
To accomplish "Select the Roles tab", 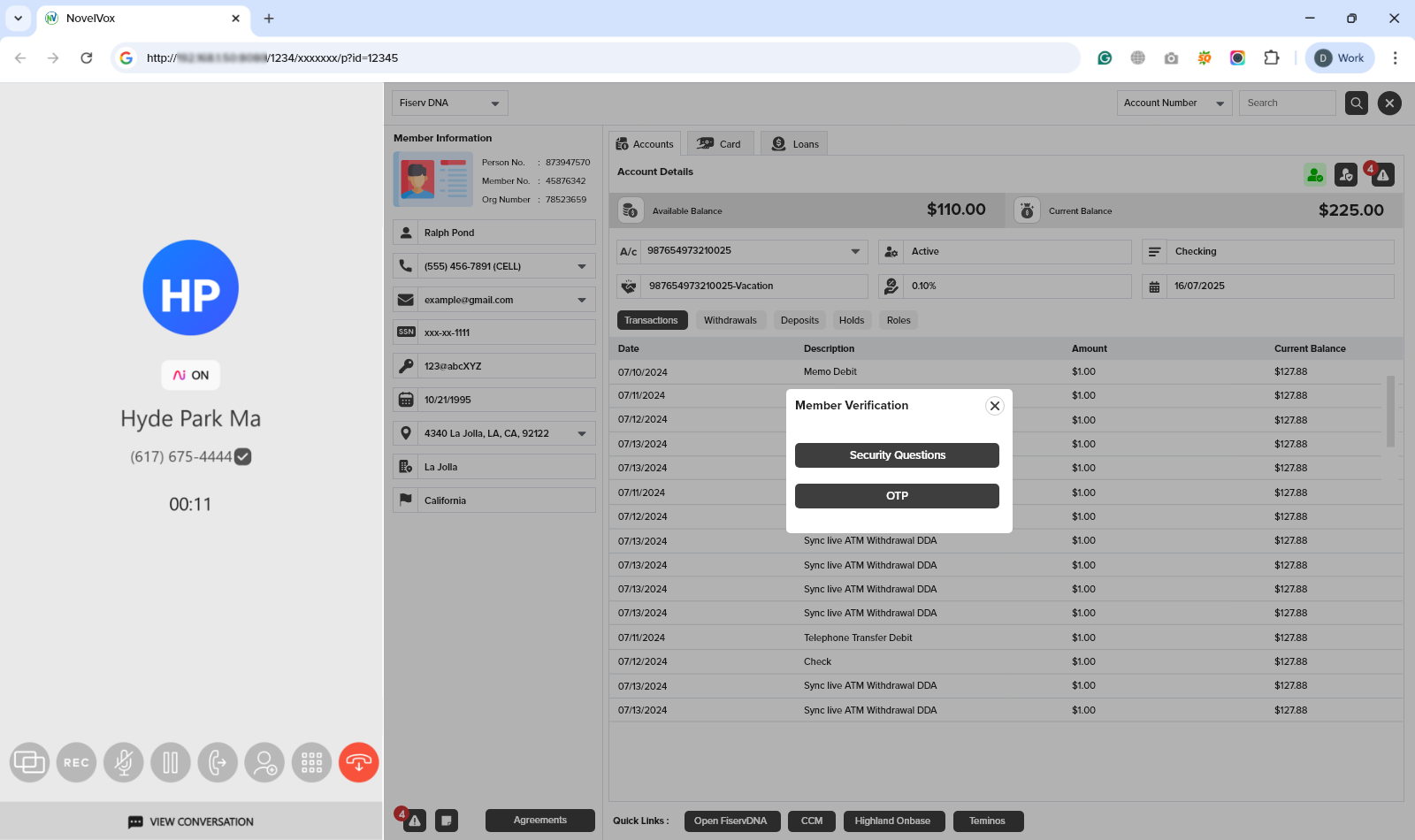I will pyautogui.click(x=899, y=320).
